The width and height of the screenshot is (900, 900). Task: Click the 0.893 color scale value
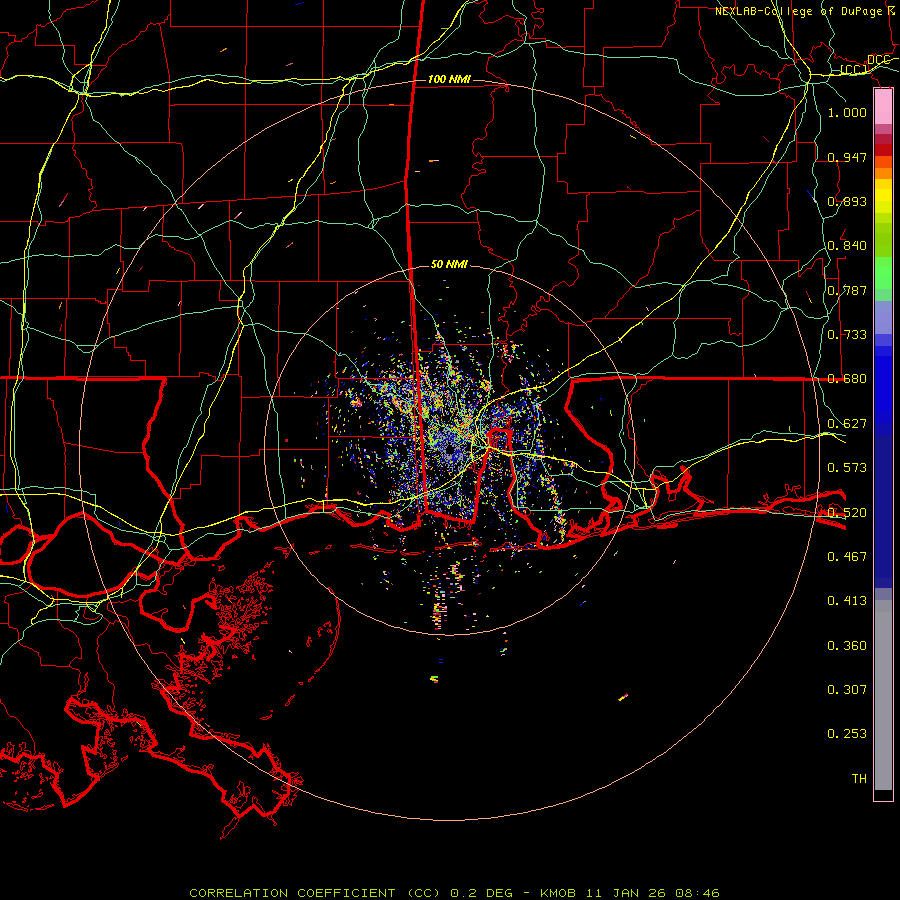pyautogui.click(x=847, y=201)
